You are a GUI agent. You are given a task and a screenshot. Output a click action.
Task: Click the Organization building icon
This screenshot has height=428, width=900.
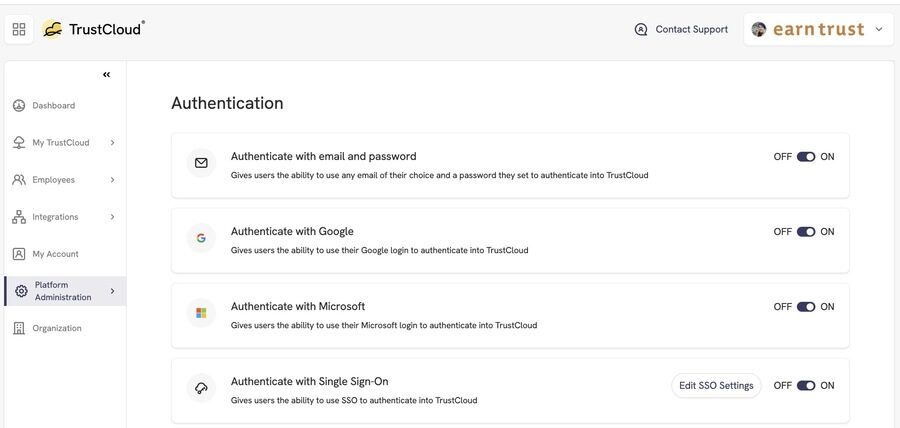click(x=19, y=328)
